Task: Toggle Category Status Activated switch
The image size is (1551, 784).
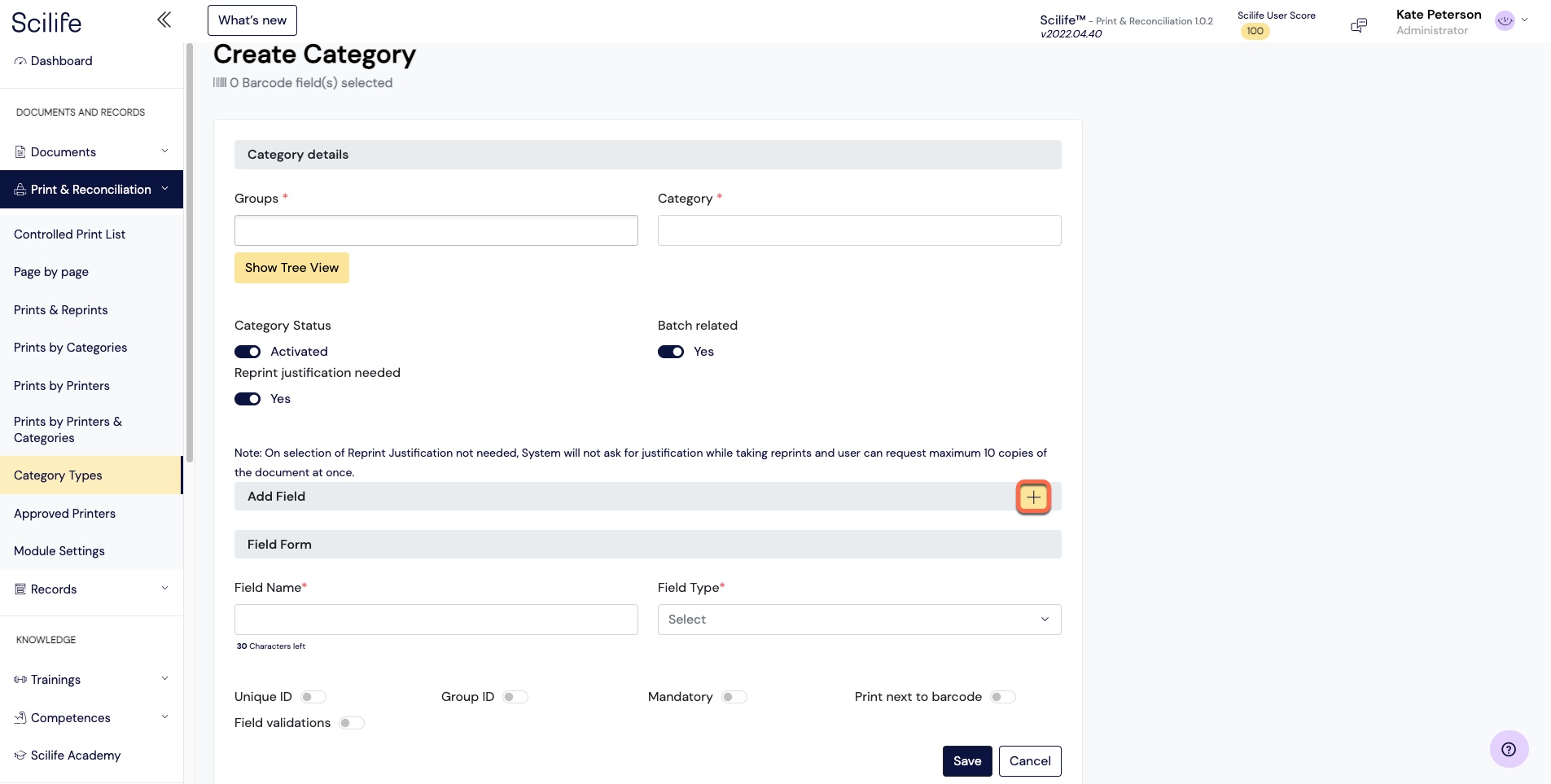Action: [248, 352]
